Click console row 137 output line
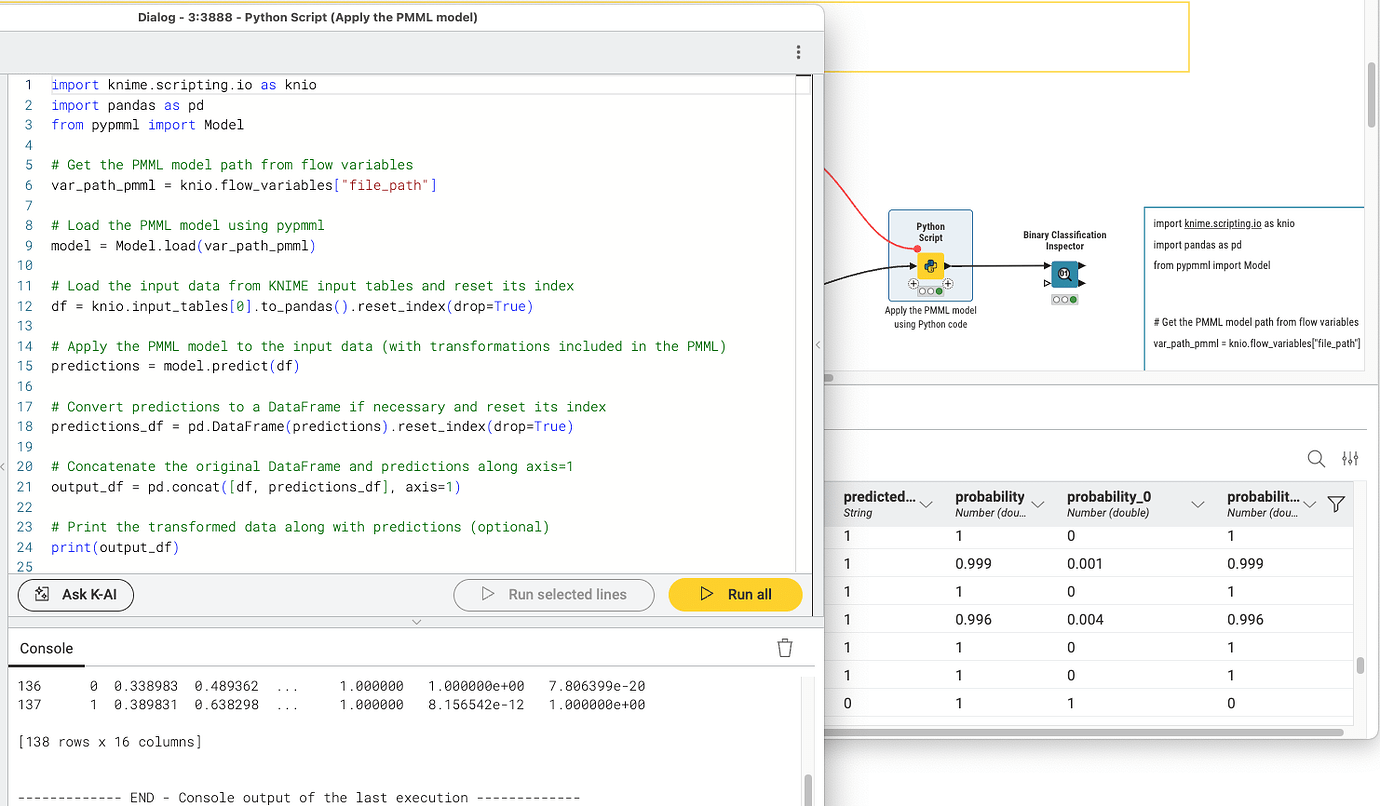Screen dimensions: 1380x806 click(331, 705)
